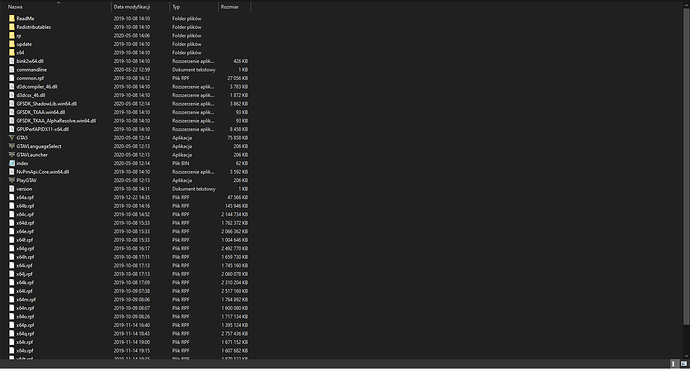This screenshot has height=369, width=690.
Task: Select the x64r.rpf file name
Action: 25,342
